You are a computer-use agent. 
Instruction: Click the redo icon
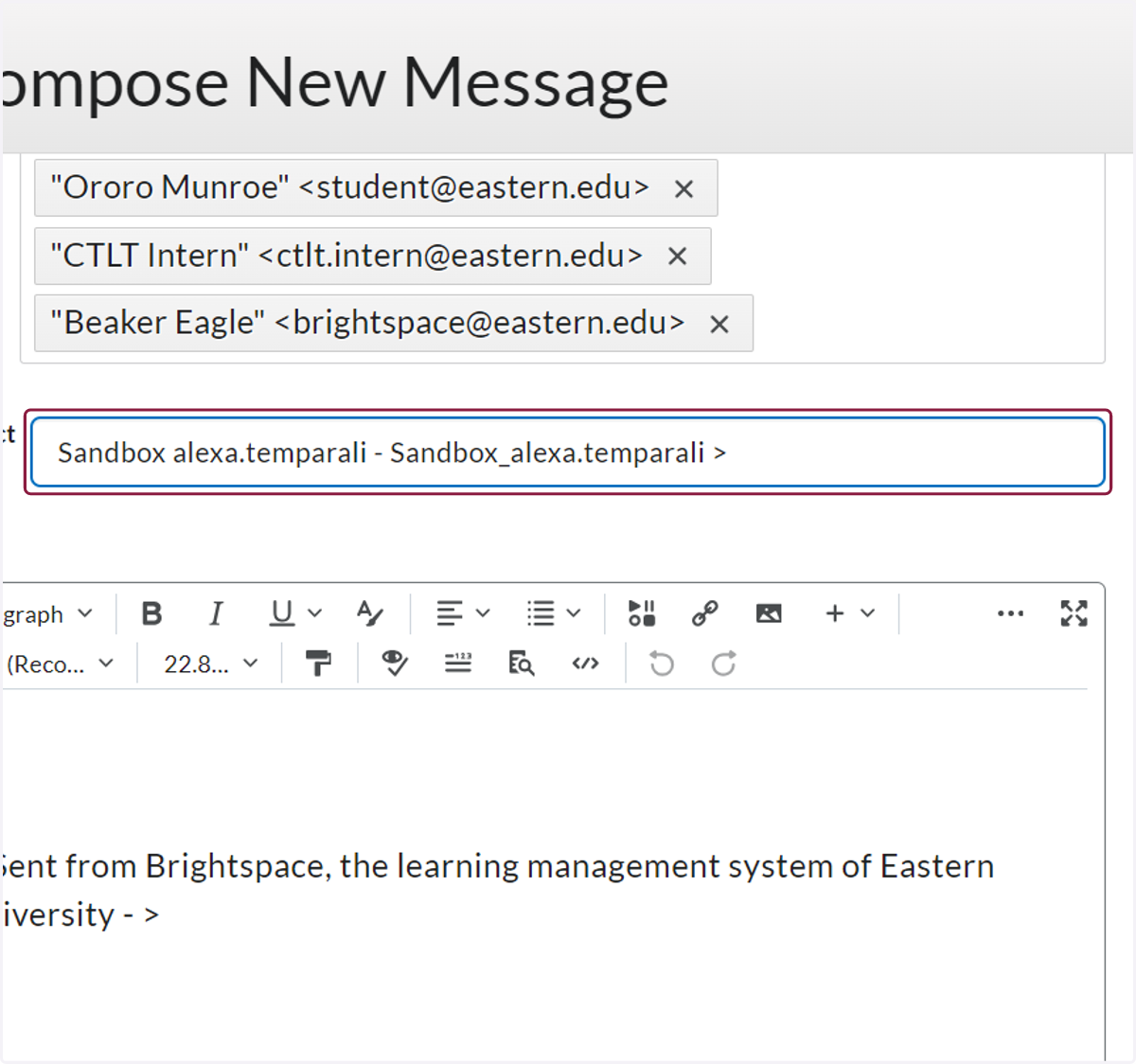tap(724, 665)
